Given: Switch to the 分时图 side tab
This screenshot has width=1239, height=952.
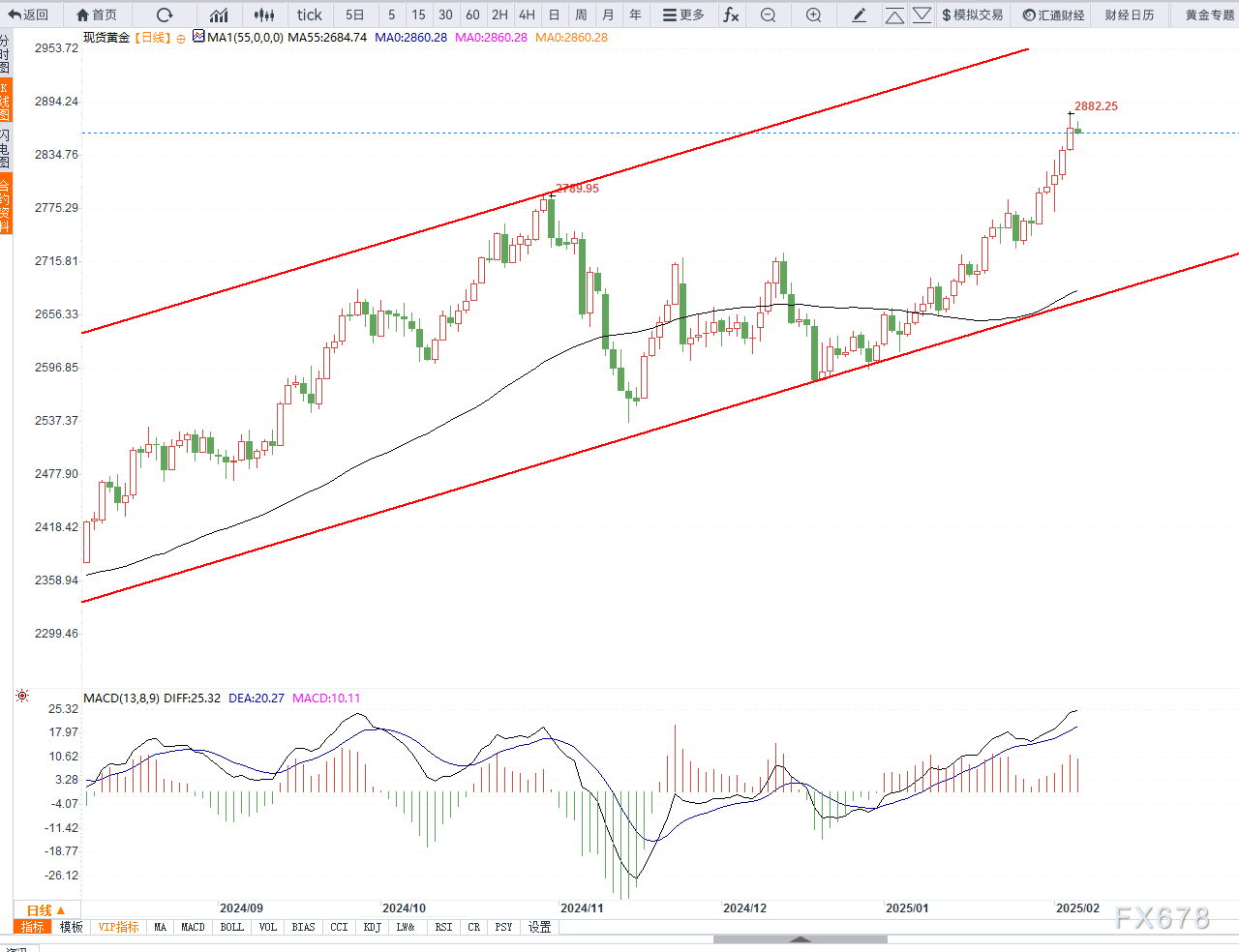Looking at the screenshot, I should [5, 54].
